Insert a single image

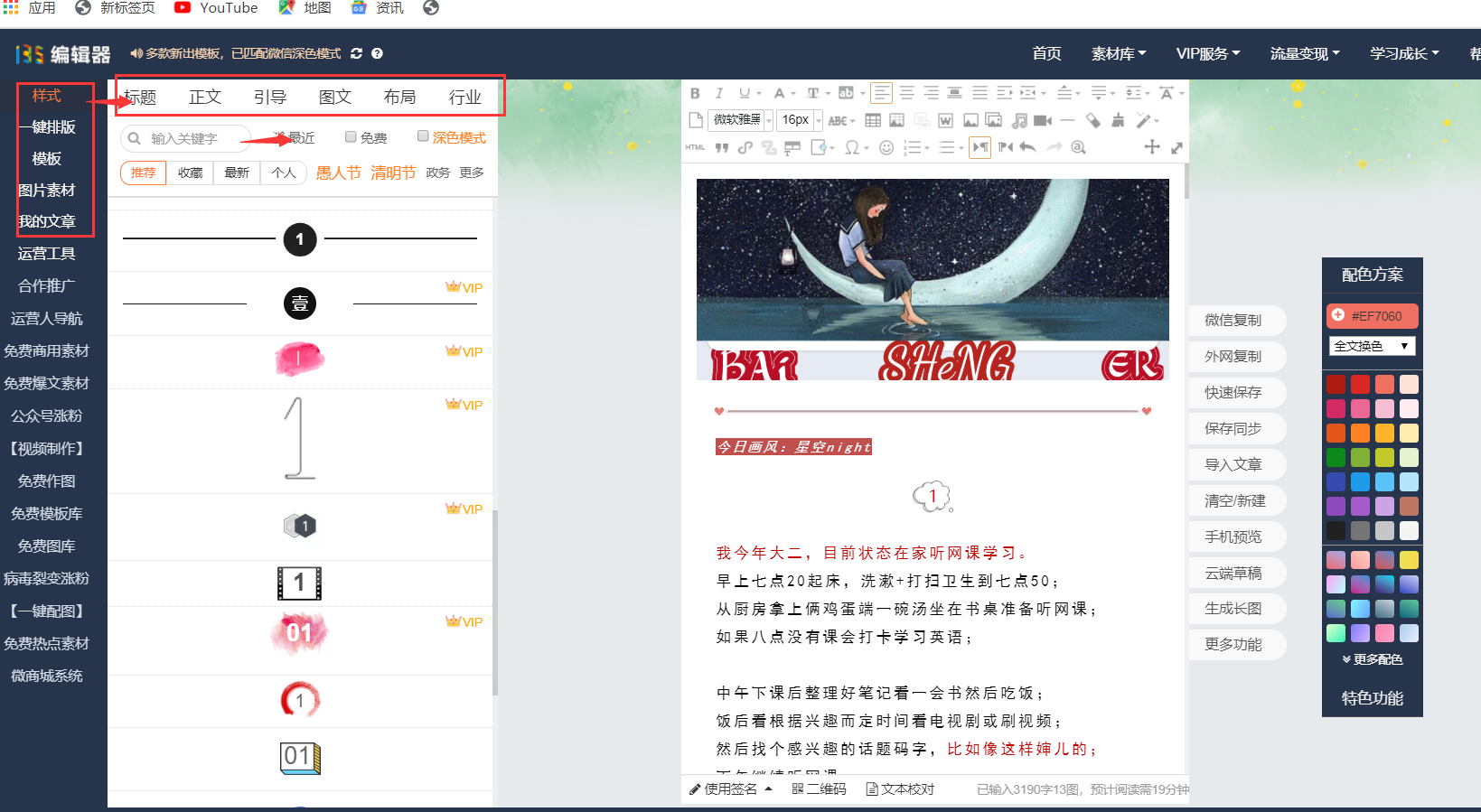(x=970, y=120)
